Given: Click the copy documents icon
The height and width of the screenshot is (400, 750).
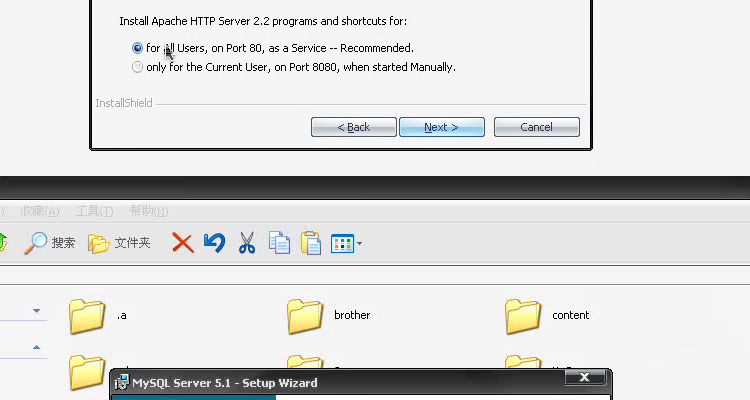Looking at the screenshot, I should [x=279, y=243].
